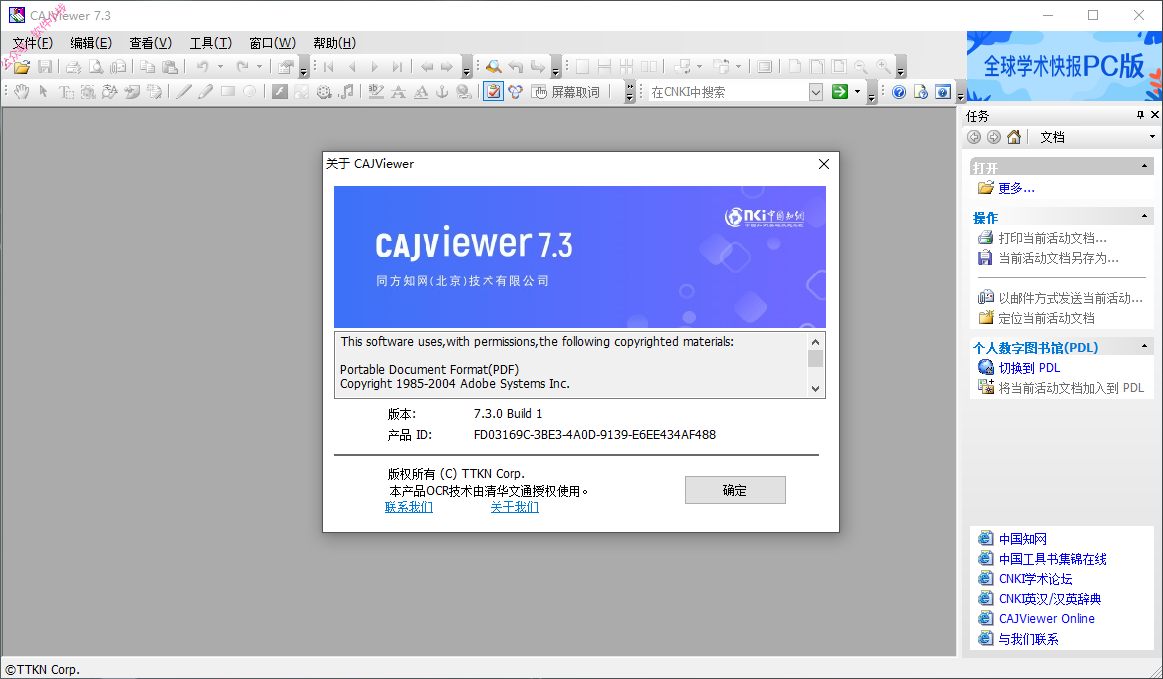1163x679 pixels.
Task: Click the 更多... link under 打开
Action: click(1017, 188)
